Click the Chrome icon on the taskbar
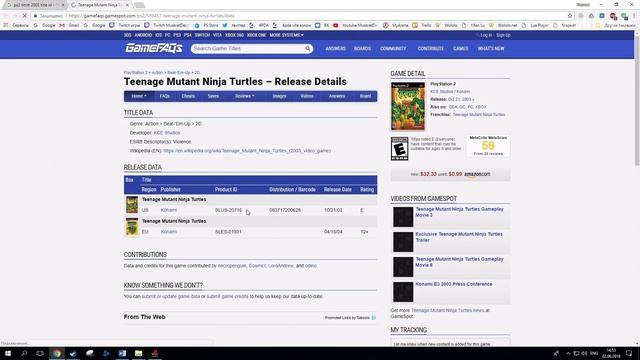The width and height of the screenshot is (640, 360). click(x=57, y=353)
